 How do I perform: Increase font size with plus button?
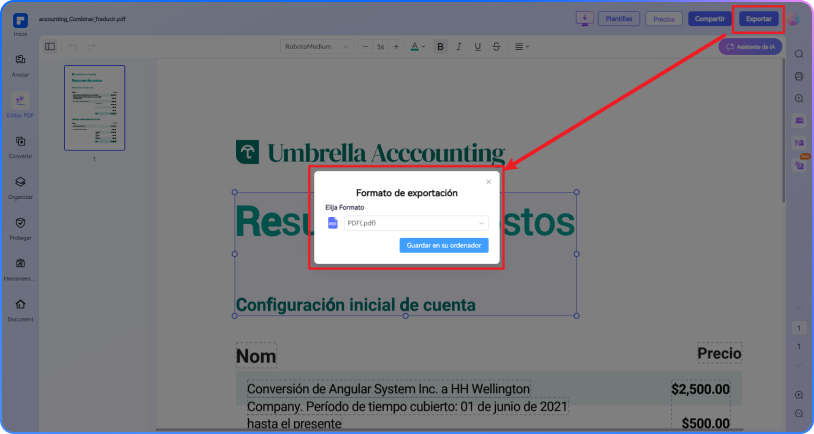click(396, 47)
